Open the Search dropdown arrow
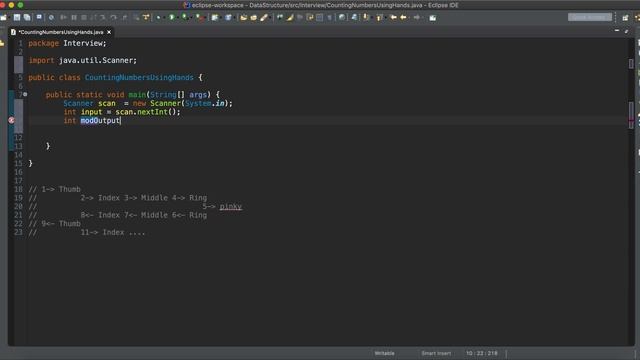This screenshot has height=360, width=640. point(270,18)
